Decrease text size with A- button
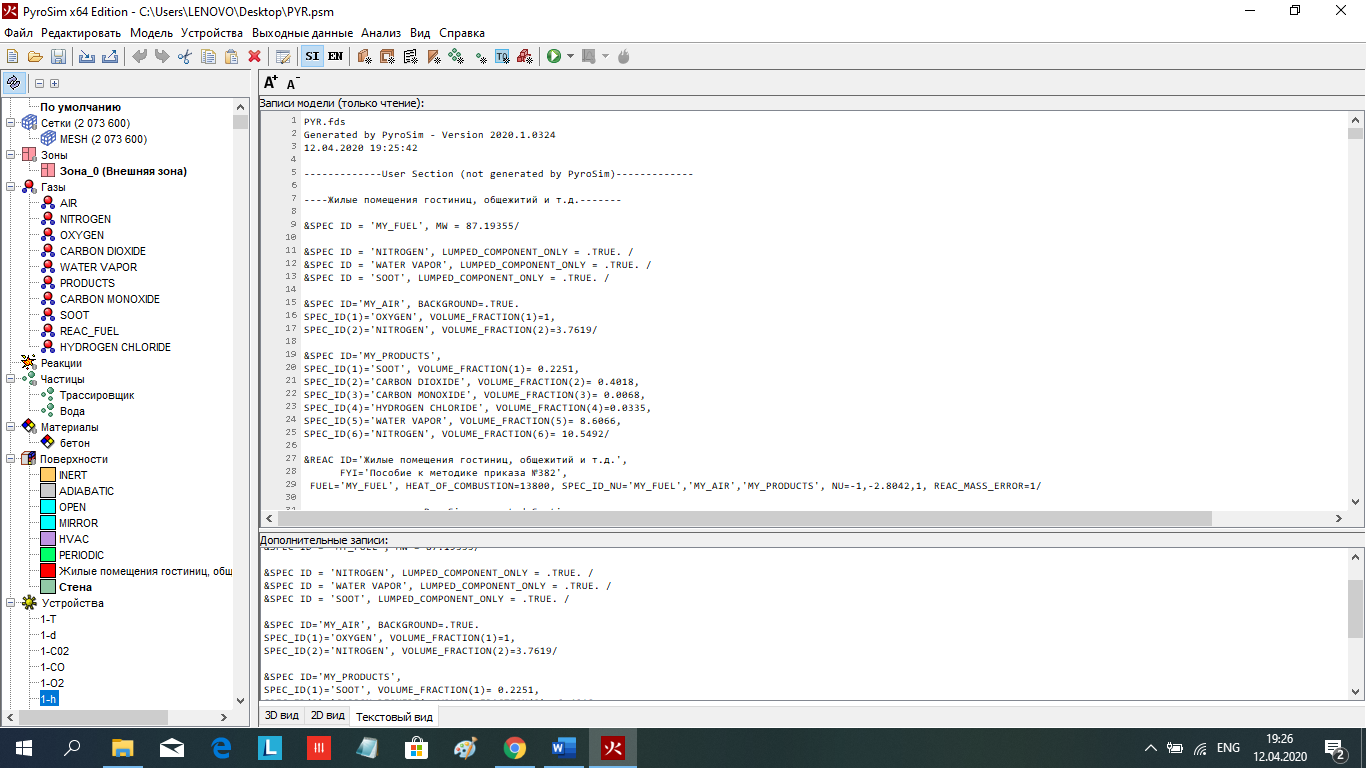Screen dimensions: 1366x768 coord(293,84)
